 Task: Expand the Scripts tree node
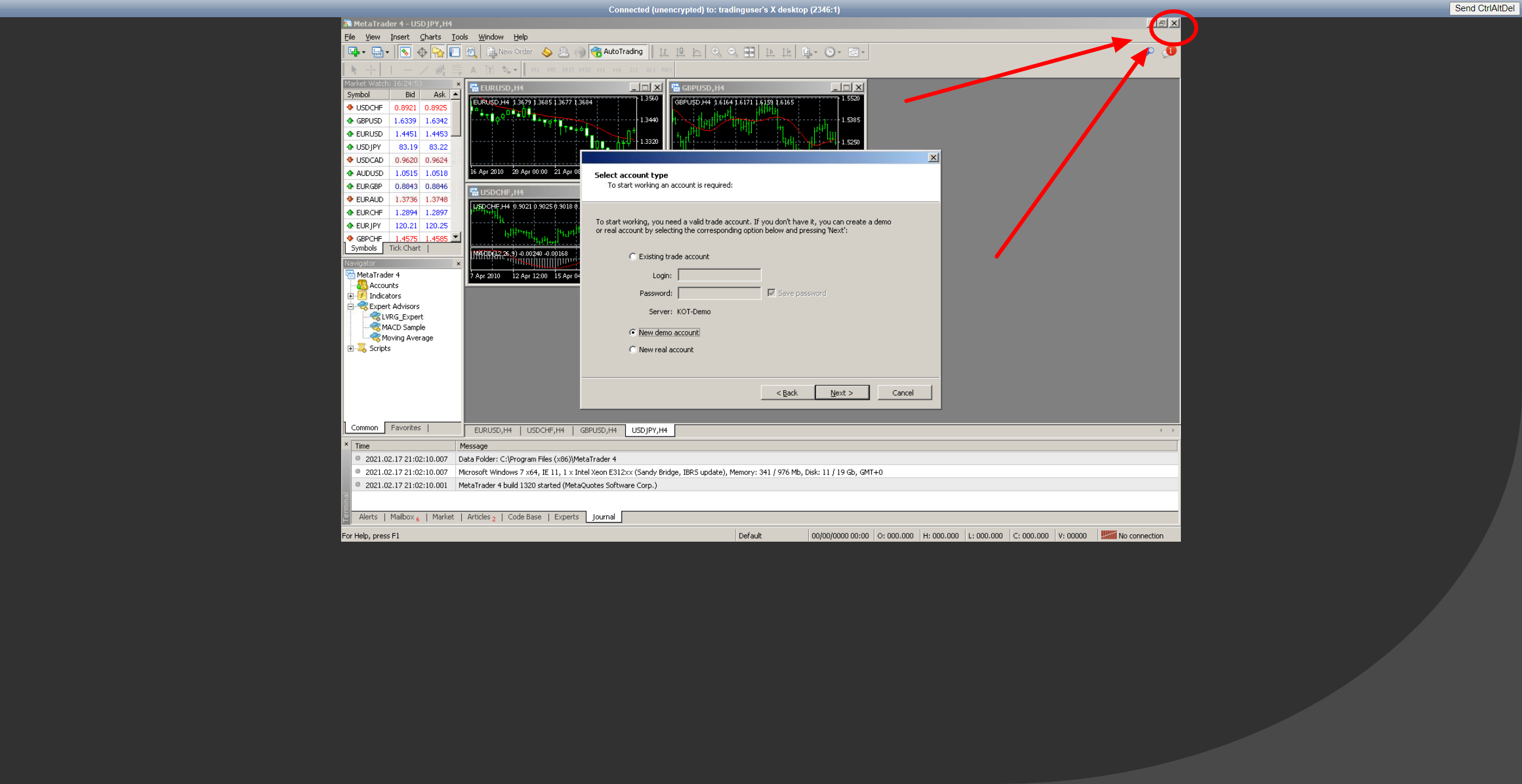(351, 349)
